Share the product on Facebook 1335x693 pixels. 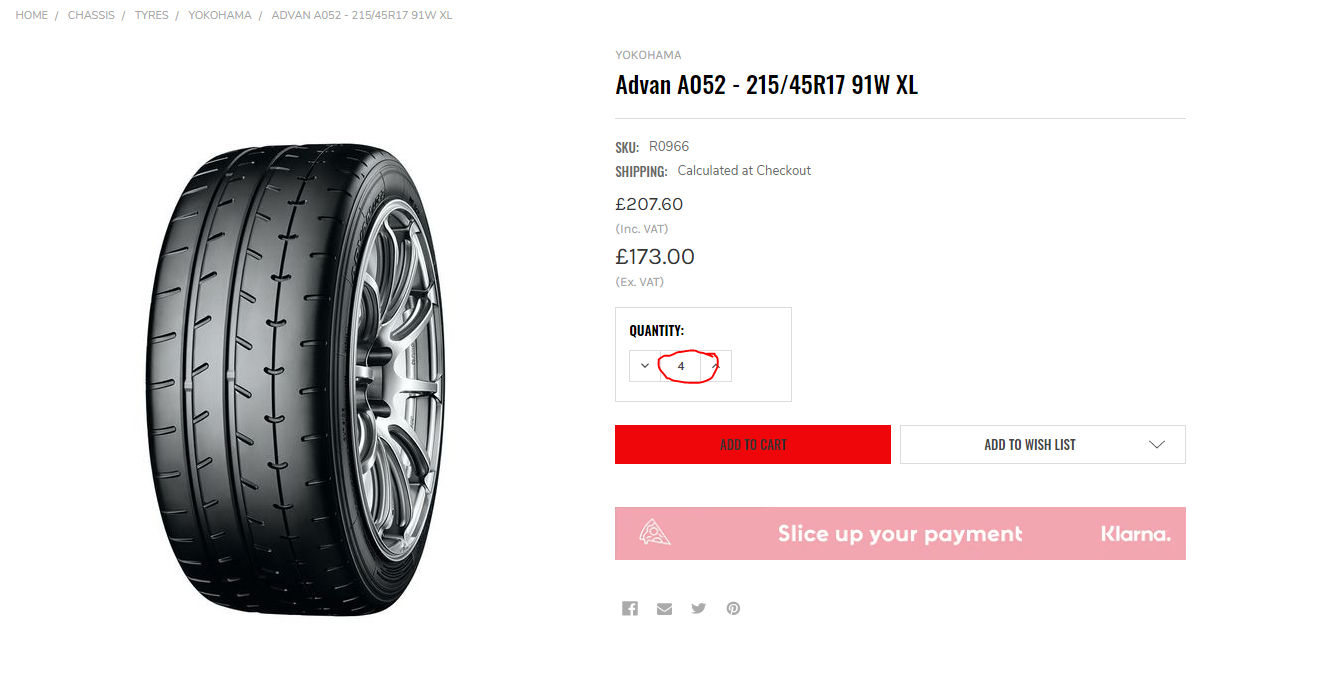tap(630, 608)
